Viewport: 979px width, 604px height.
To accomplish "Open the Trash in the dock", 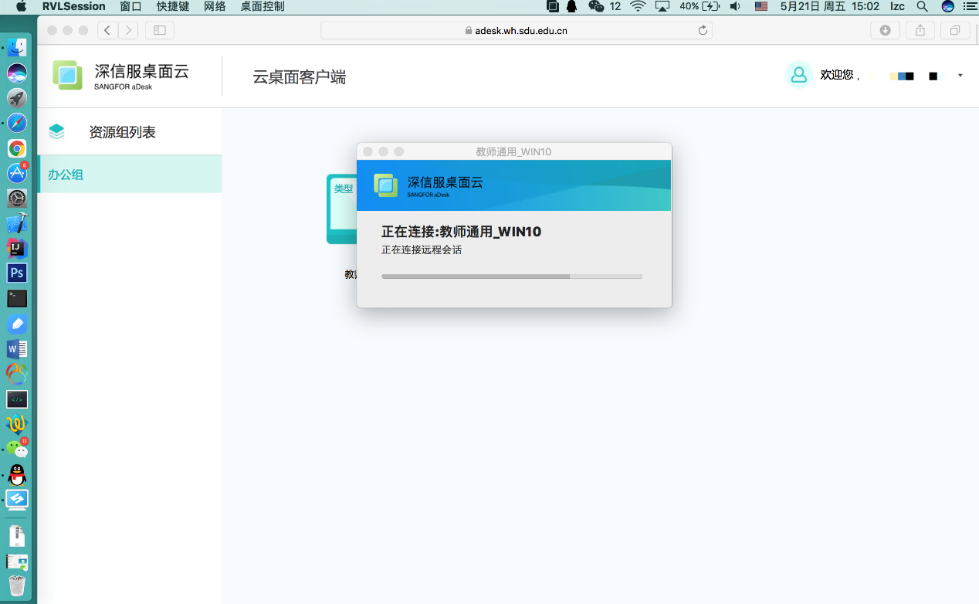I will tap(17, 585).
